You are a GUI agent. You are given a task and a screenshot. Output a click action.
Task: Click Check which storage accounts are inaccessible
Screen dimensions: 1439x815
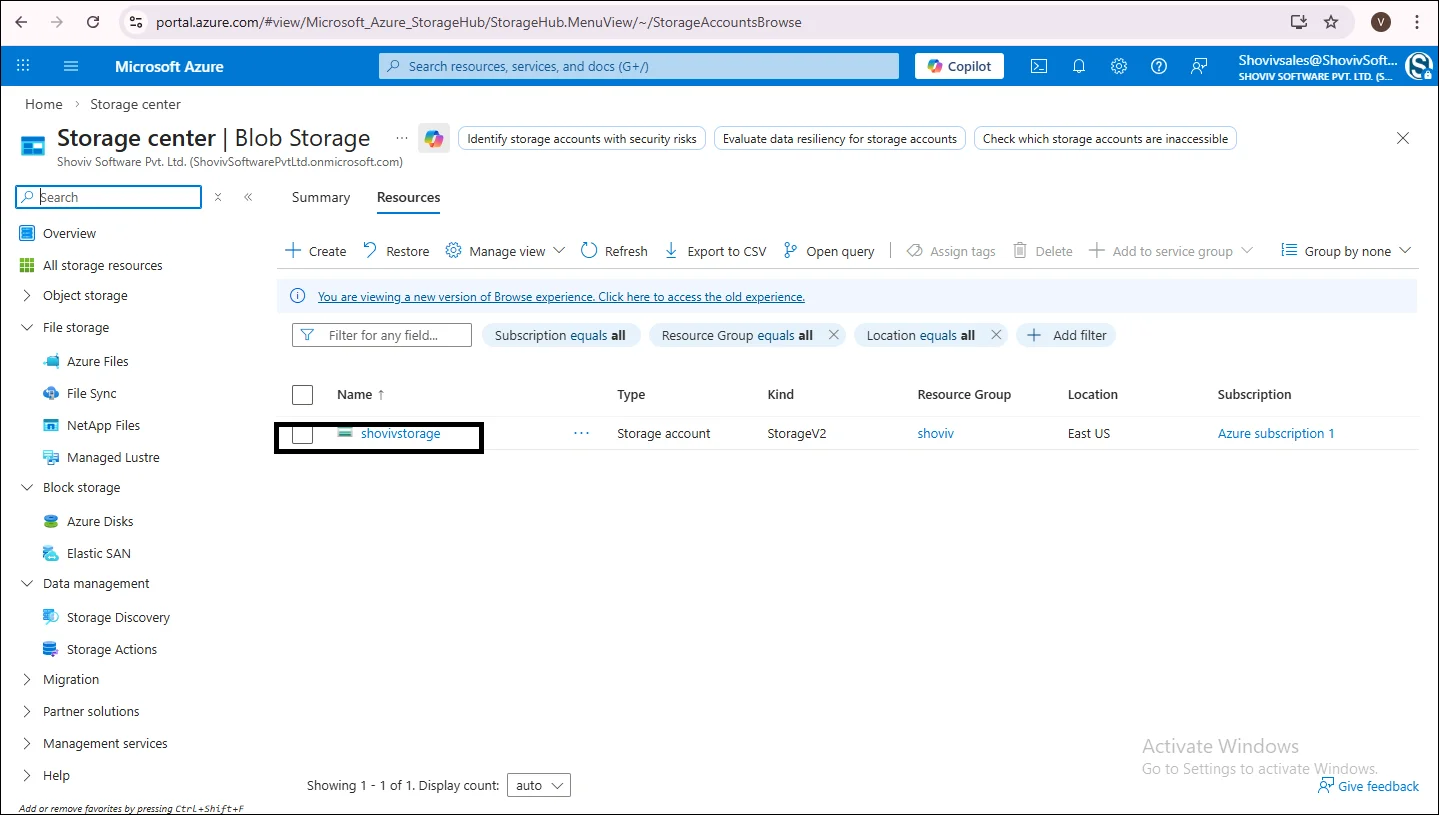(x=1105, y=139)
